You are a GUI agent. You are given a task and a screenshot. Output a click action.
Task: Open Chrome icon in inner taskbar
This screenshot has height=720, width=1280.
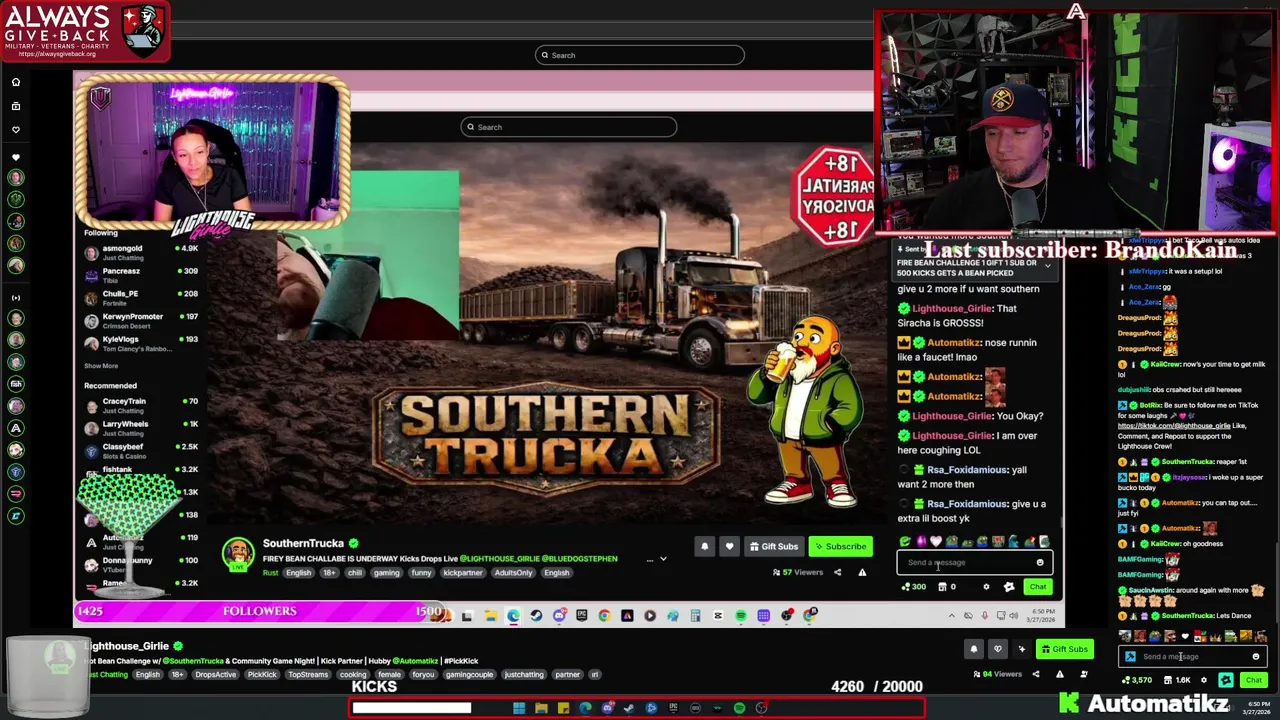pyautogui.click(x=605, y=615)
